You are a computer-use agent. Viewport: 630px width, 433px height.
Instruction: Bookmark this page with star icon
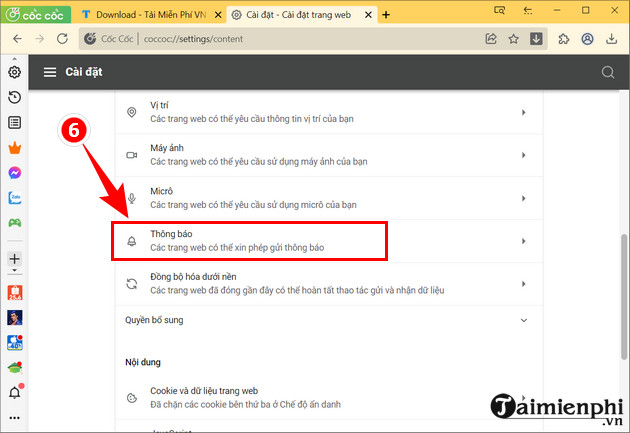tap(514, 39)
